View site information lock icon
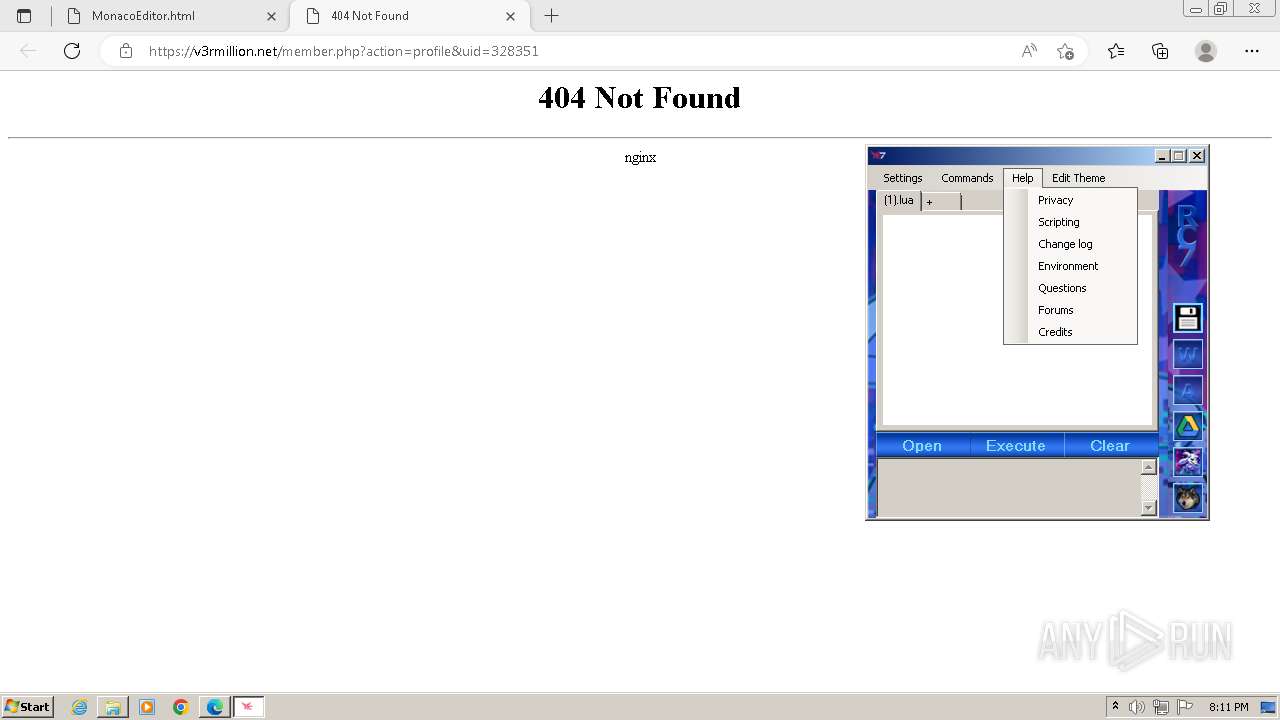 (x=125, y=51)
